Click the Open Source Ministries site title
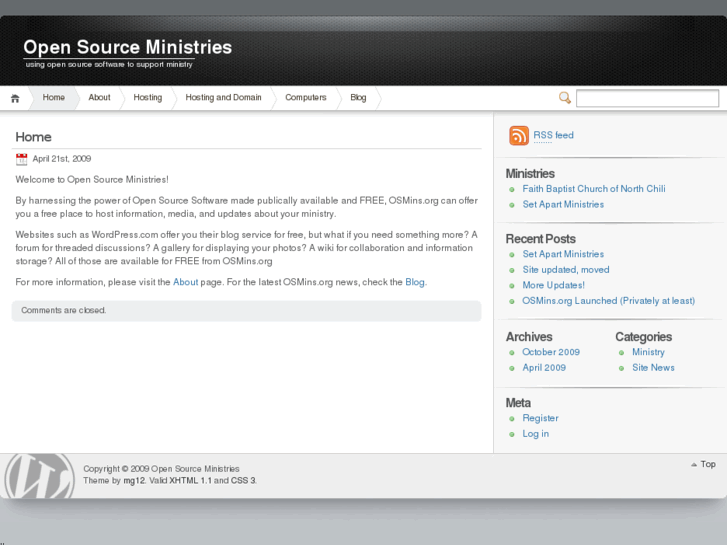Image resolution: width=727 pixels, height=545 pixels. point(127,47)
